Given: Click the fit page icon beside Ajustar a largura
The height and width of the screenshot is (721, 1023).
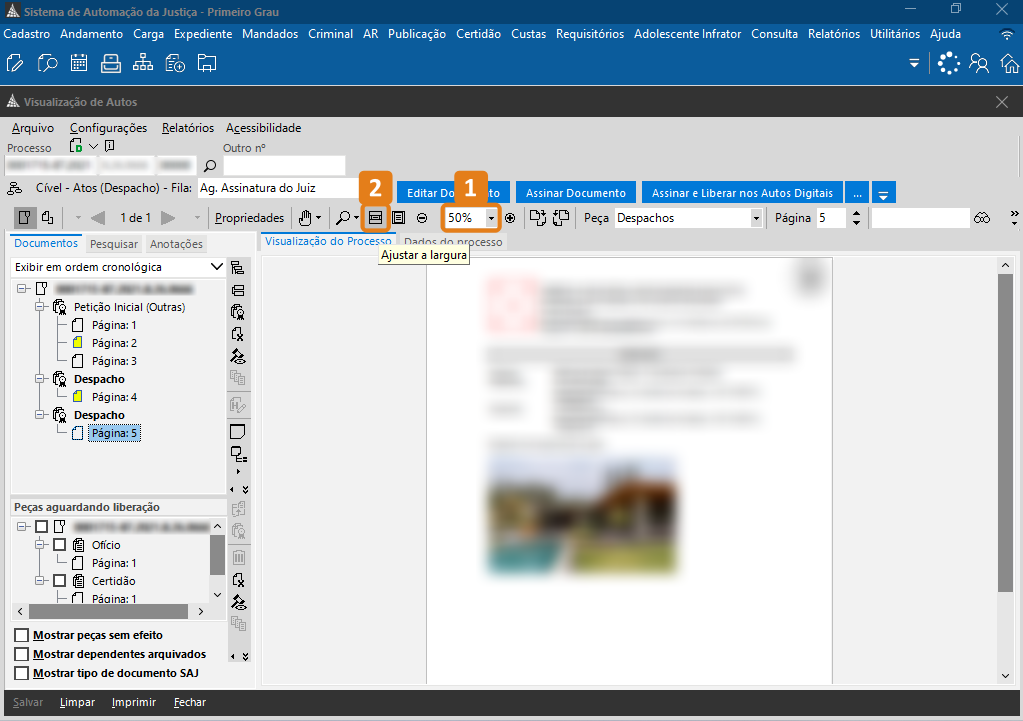Looking at the screenshot, I should click(399, 218).
